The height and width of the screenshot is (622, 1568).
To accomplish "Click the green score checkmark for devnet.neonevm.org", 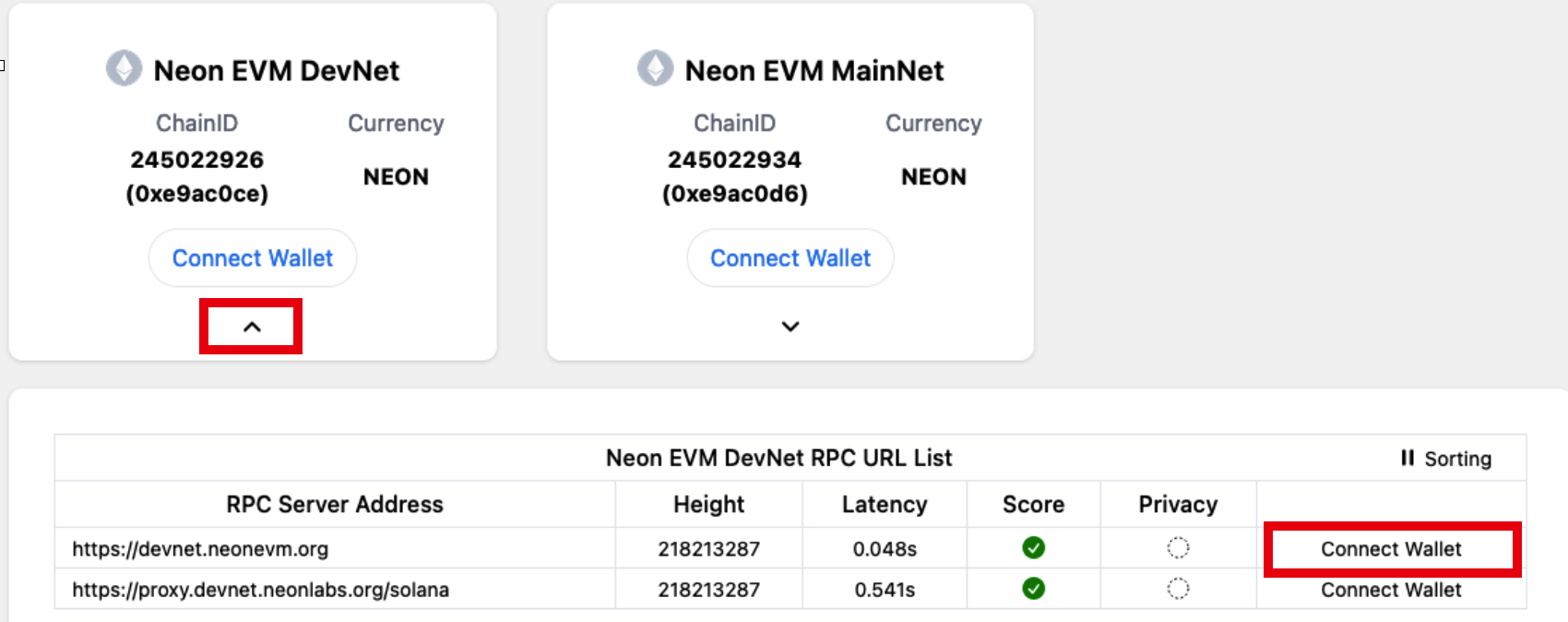I will [x=1034, y=548].
